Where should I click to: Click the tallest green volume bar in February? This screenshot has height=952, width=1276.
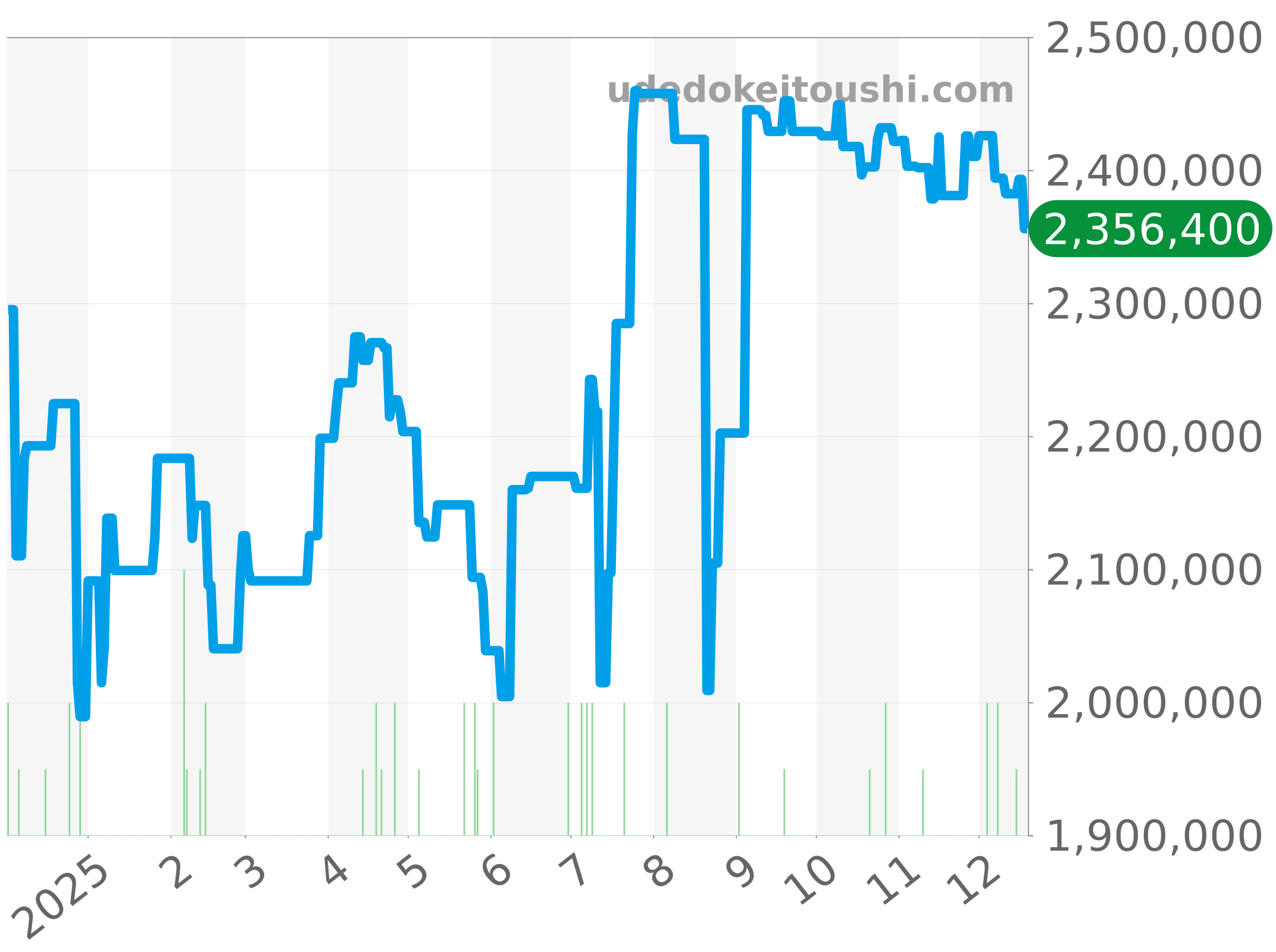184,702
